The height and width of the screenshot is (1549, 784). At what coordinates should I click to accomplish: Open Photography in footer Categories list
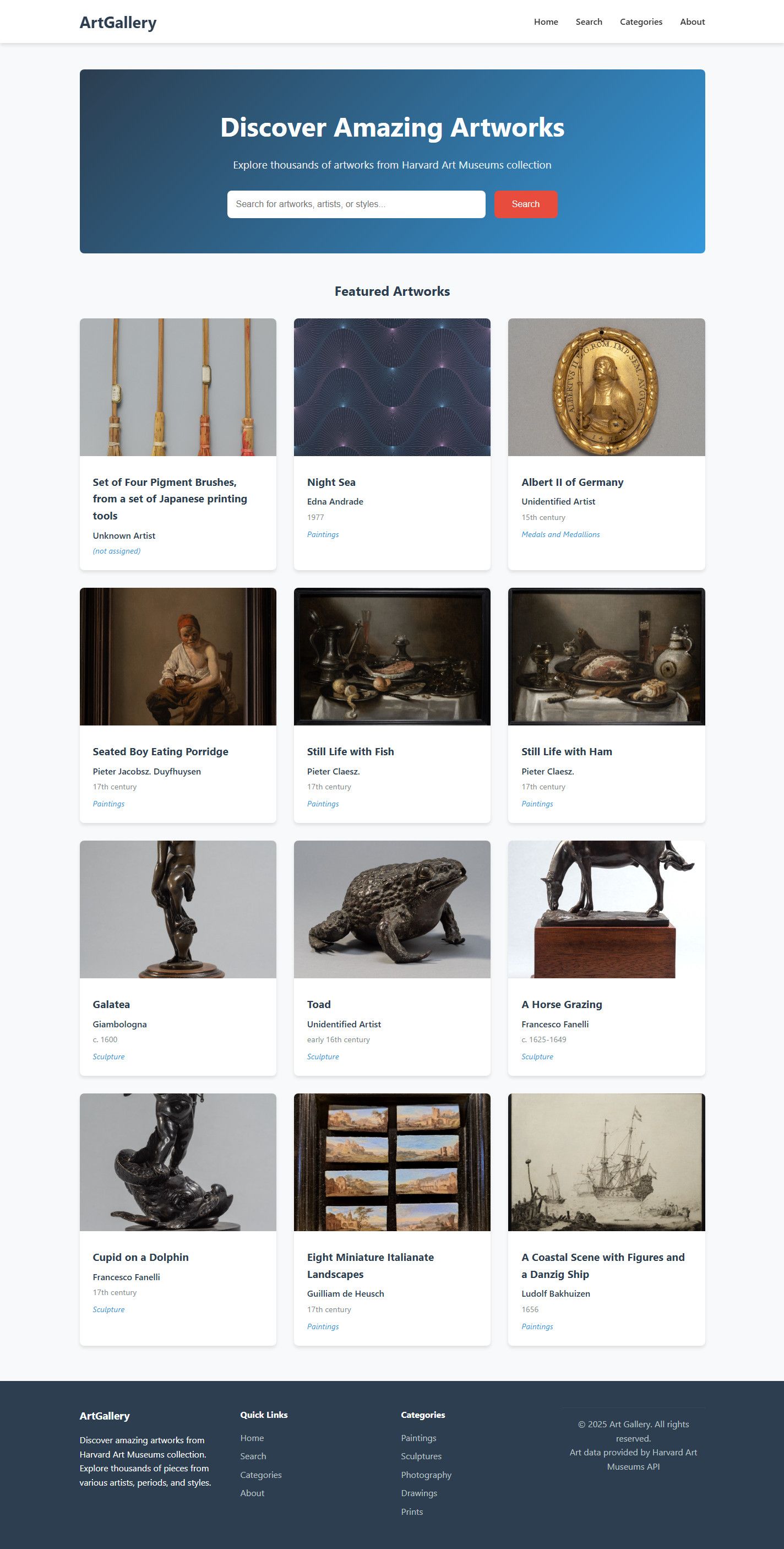(426, 1475)
